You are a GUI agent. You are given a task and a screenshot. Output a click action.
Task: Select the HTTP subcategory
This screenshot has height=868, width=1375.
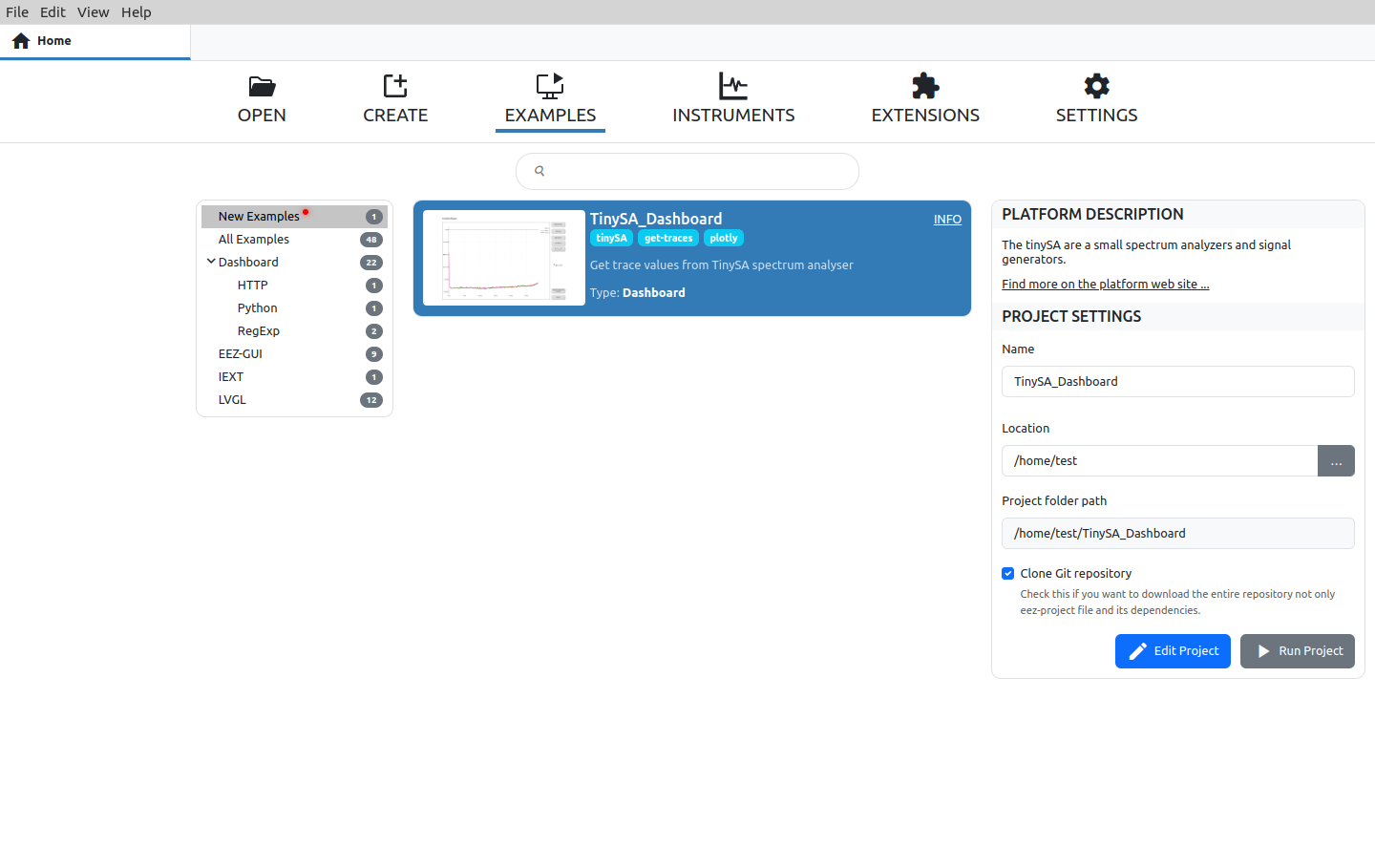click(294, 286)
